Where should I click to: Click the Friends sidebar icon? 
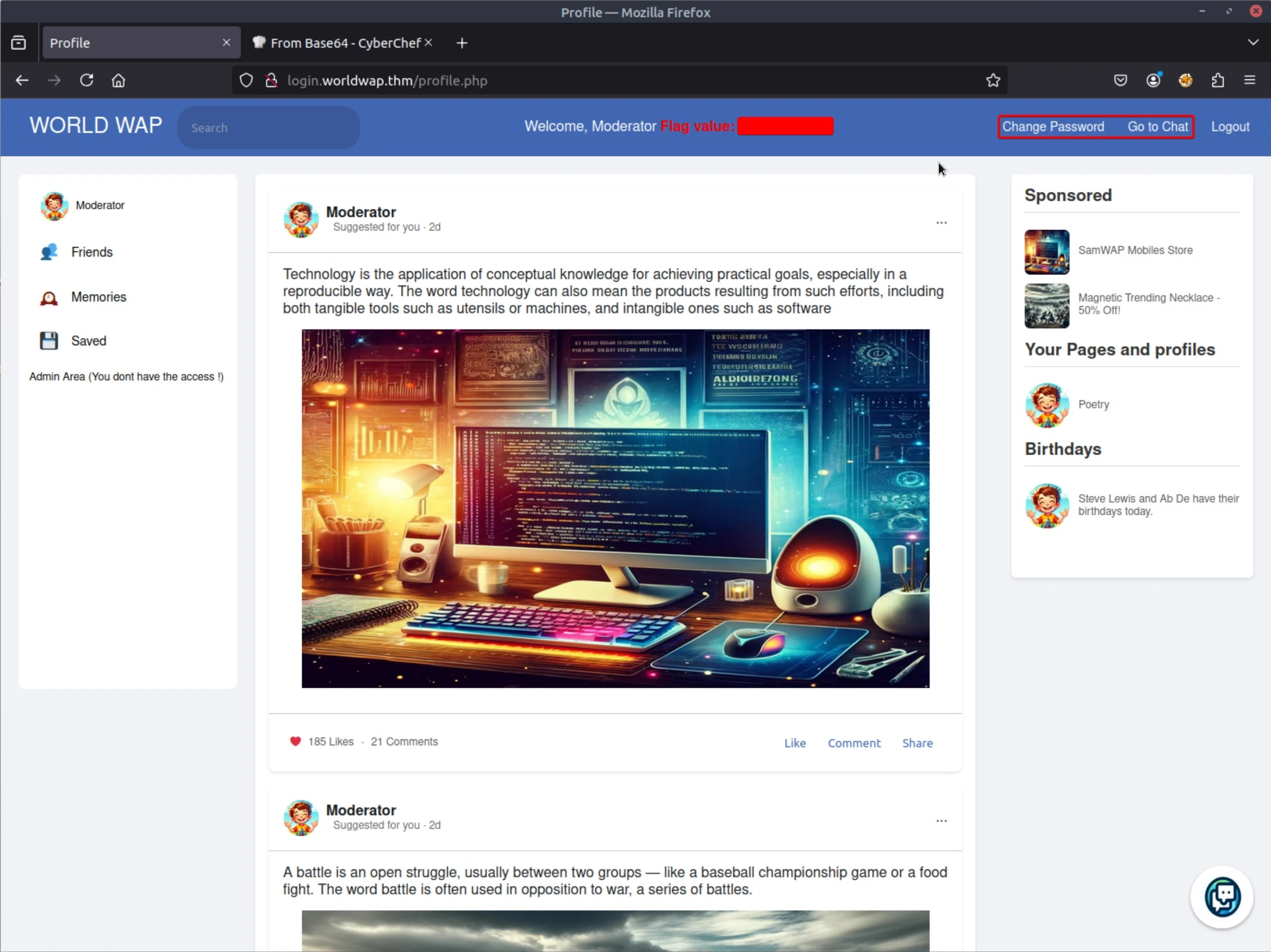tap(49, 252)
